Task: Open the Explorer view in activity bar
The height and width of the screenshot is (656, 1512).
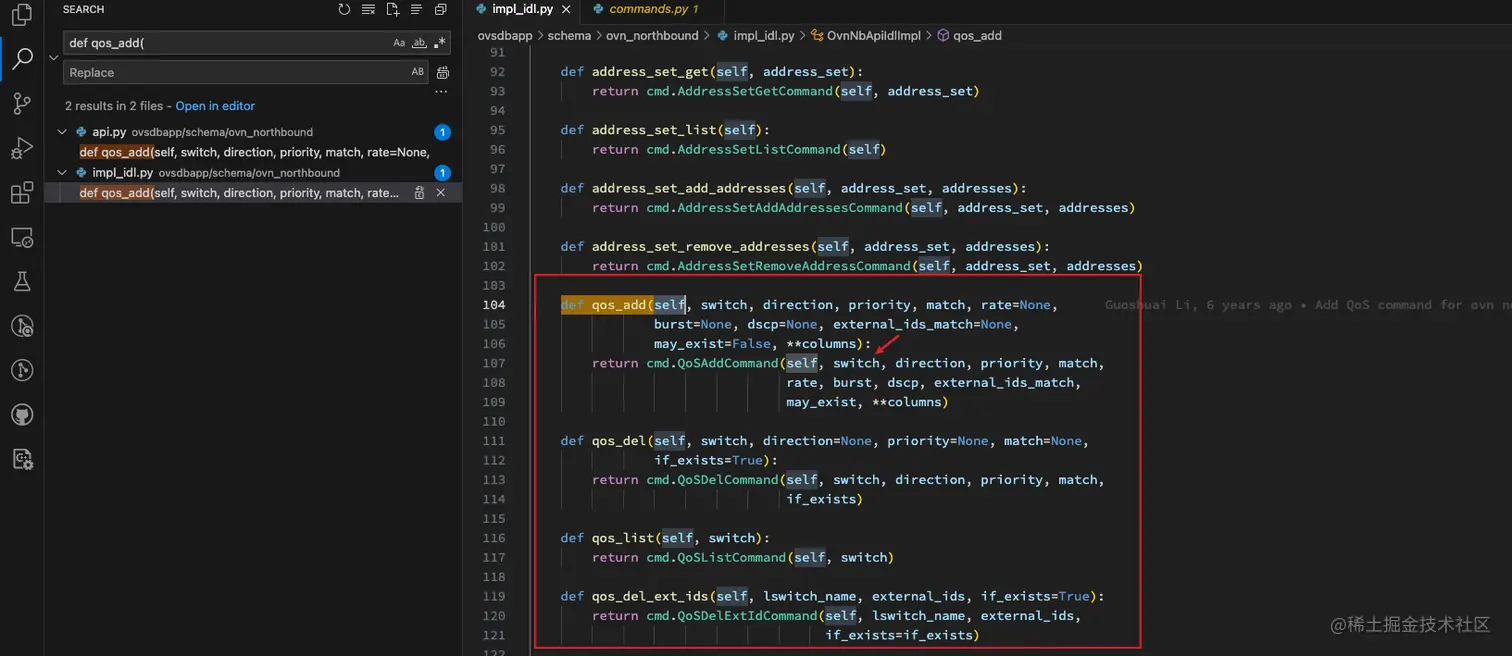Action: click(21, 16)
